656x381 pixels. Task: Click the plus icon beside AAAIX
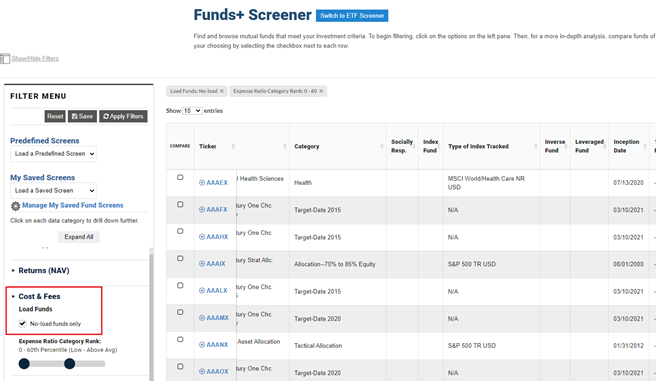click(202, 263)
